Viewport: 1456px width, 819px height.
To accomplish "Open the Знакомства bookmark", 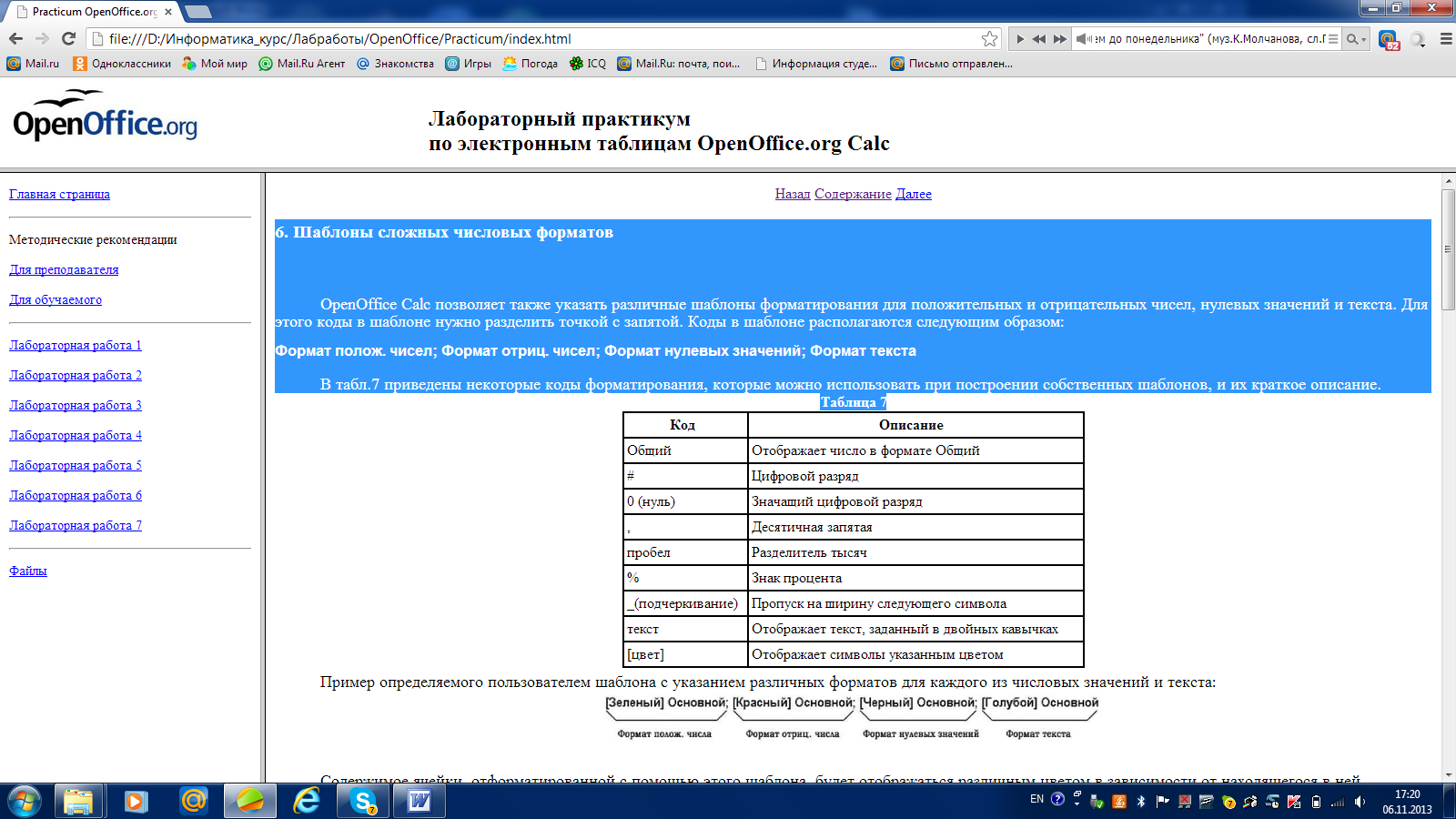I will (x=395, y=64).
